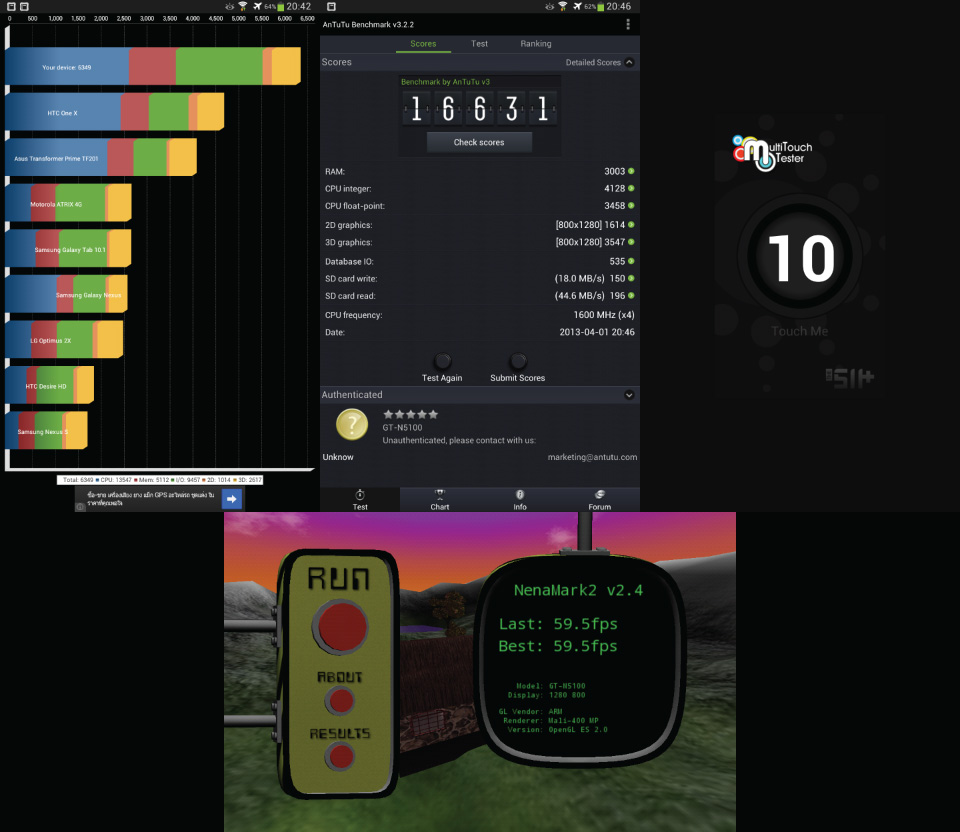Click the RAM score 3003 row
960x832 pixels.
coord(479,171)
